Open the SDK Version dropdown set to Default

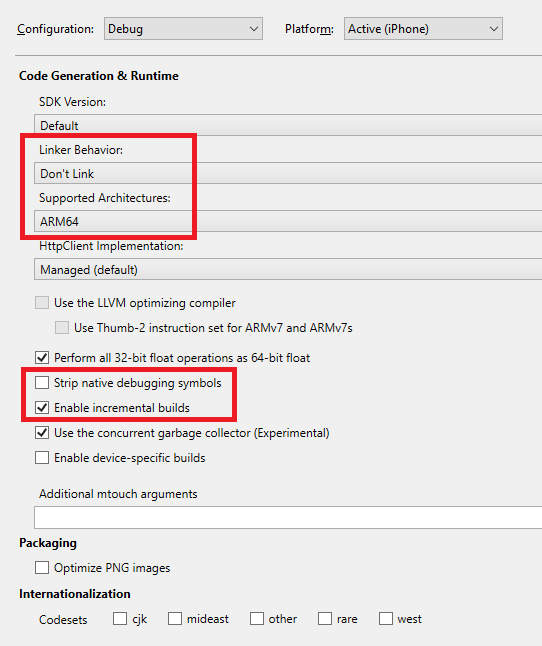(x=288, y=125)
